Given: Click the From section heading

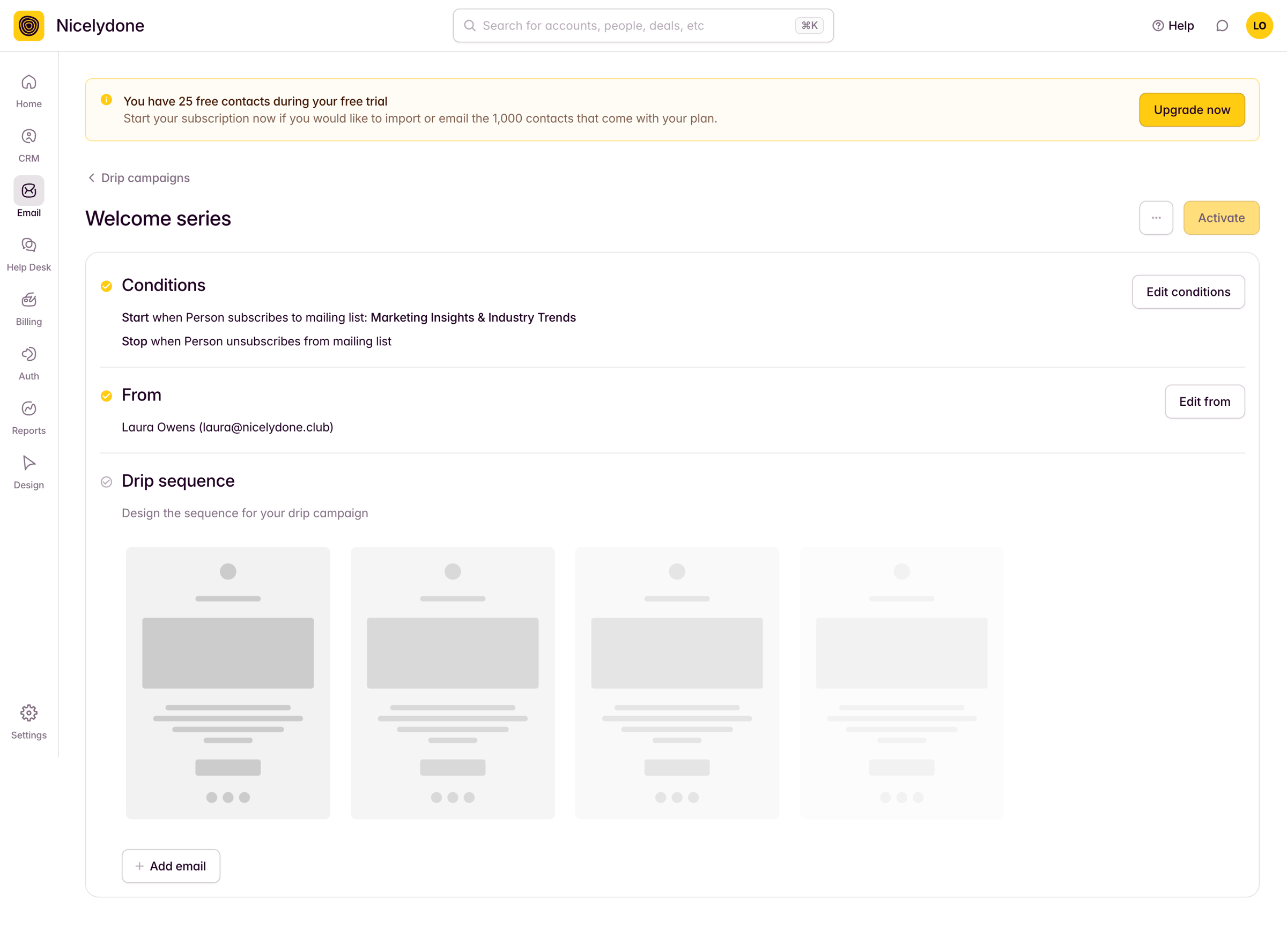Looking at the screenshot, I should pyautogui.click(x=142, y=395).
